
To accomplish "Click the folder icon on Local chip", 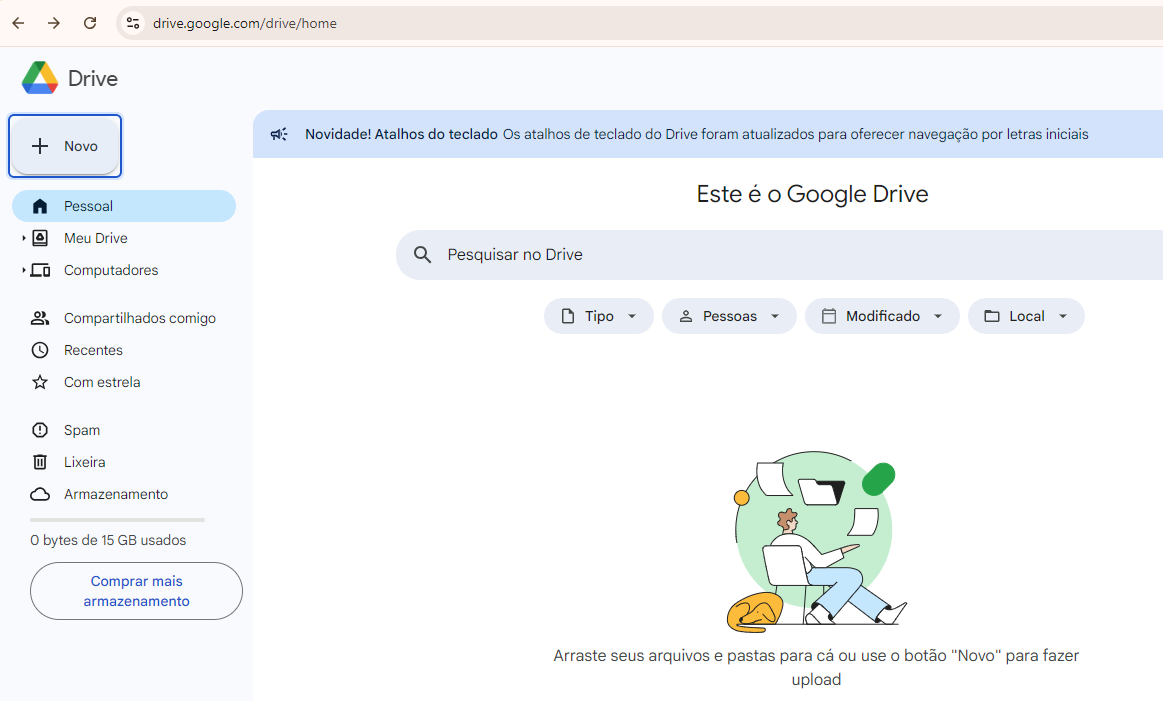I will click(992, 316).
